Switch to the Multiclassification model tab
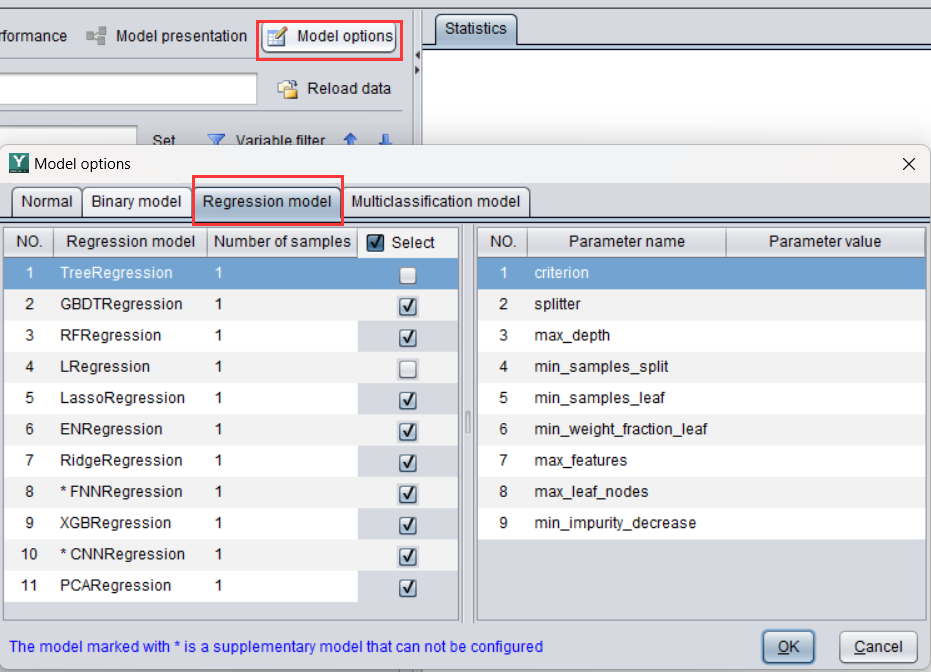The image size is (931, 672). point(437,201)
